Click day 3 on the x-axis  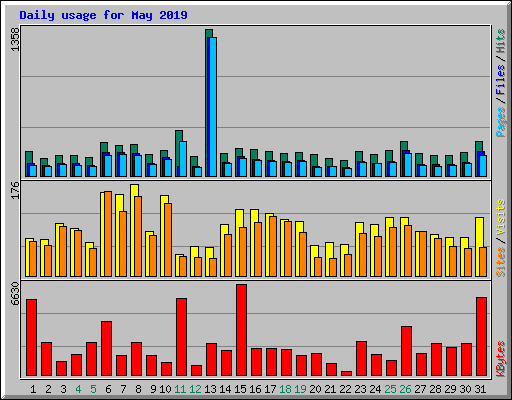pyautogui.click(x=63, y=389)
